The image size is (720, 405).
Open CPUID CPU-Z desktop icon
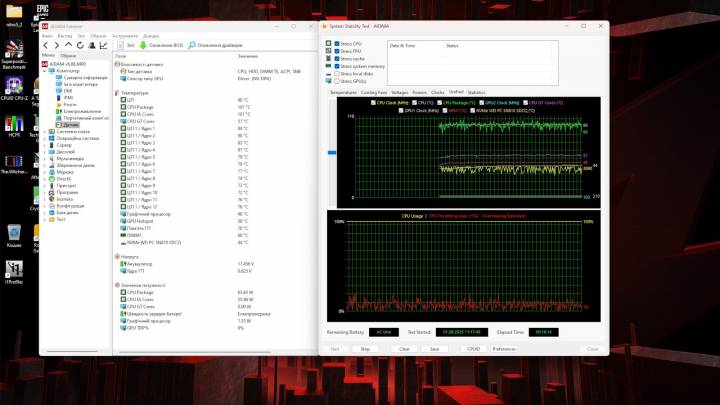pos(14,89)
